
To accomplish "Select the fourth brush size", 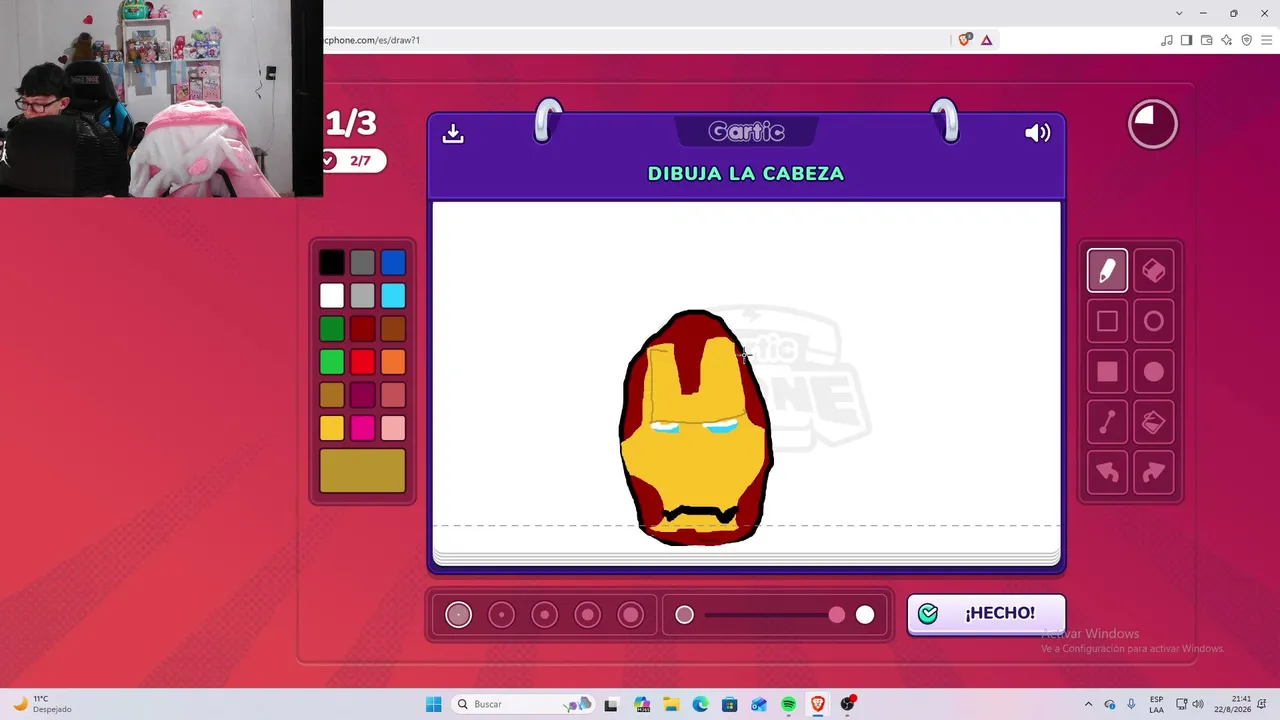I will [587, 615].
